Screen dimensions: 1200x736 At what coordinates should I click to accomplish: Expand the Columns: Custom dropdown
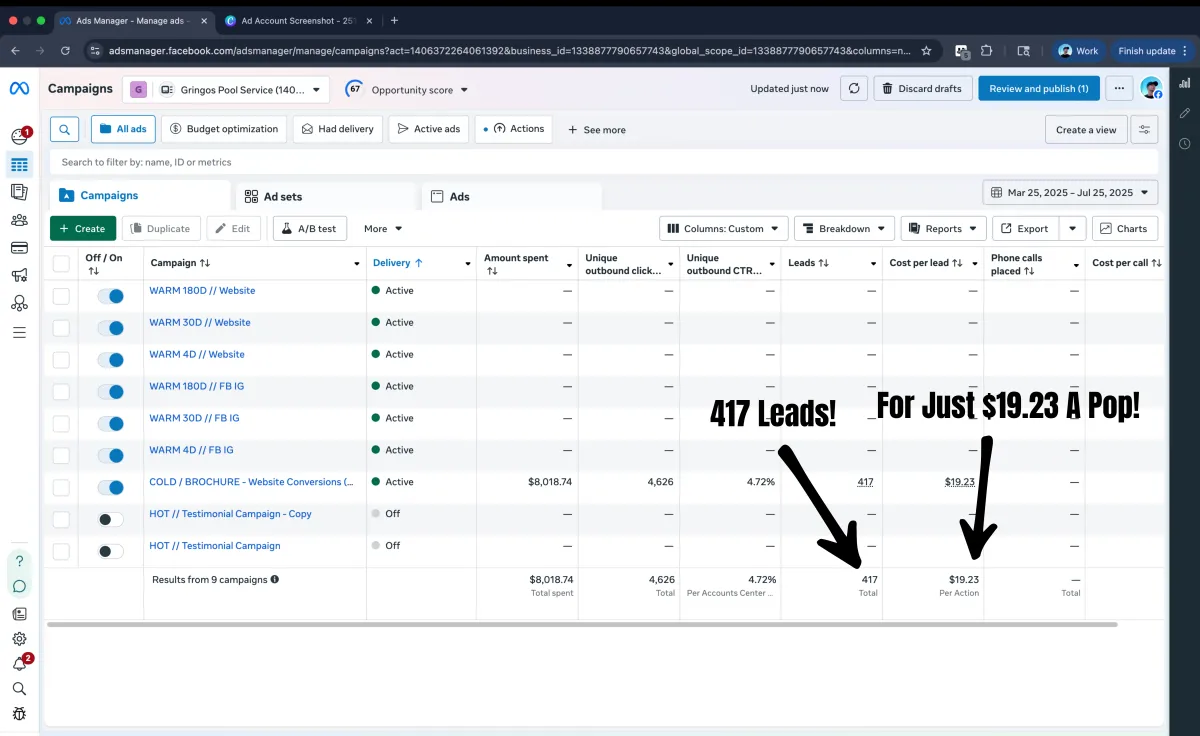click(x=724, y=229)
